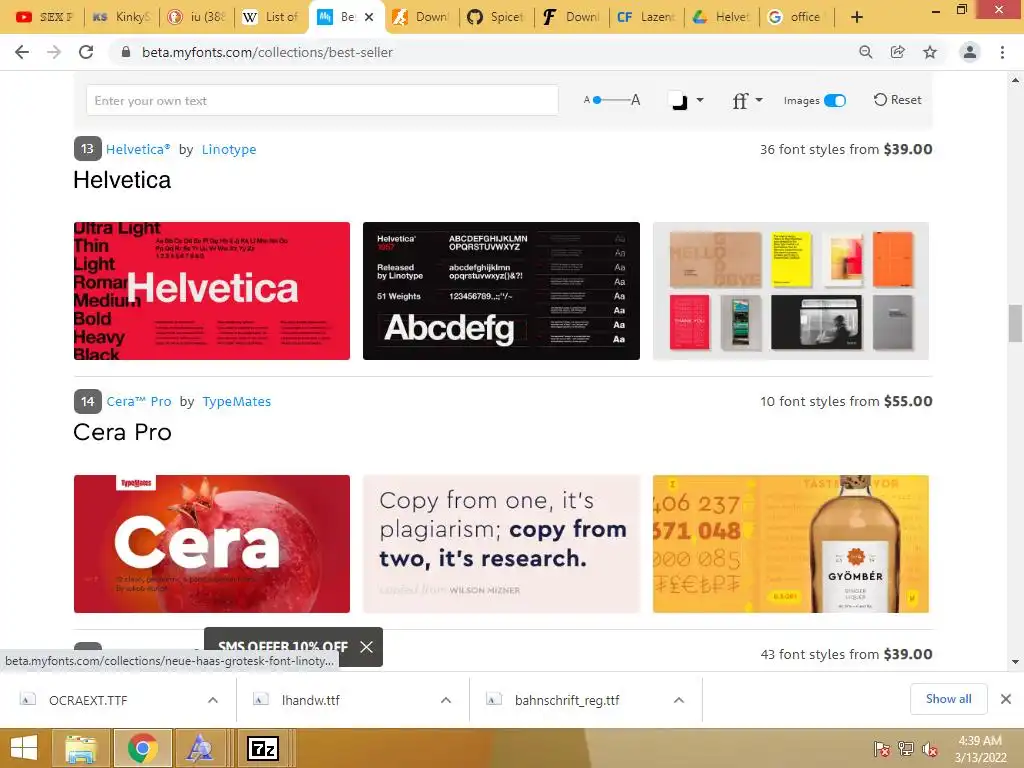Close the downloads bar
The image size is (1024, 768).
click(x=1006, y=699)
